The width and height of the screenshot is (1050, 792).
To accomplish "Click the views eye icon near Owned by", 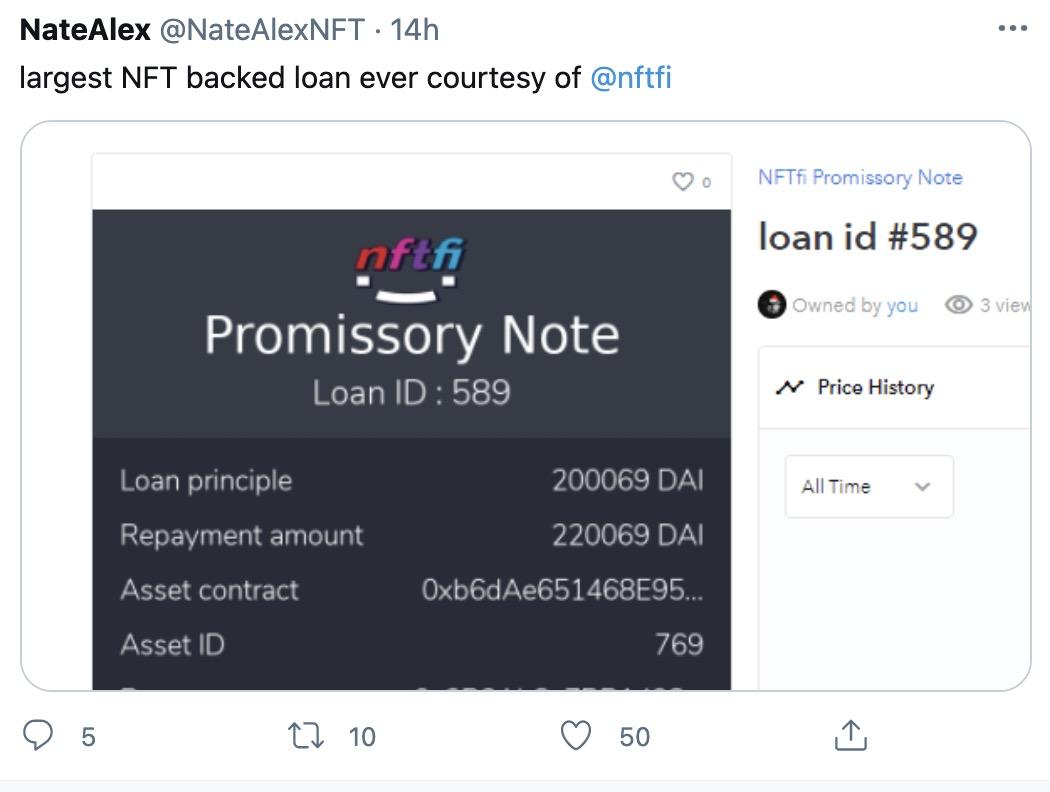I will tap(957, 305).
